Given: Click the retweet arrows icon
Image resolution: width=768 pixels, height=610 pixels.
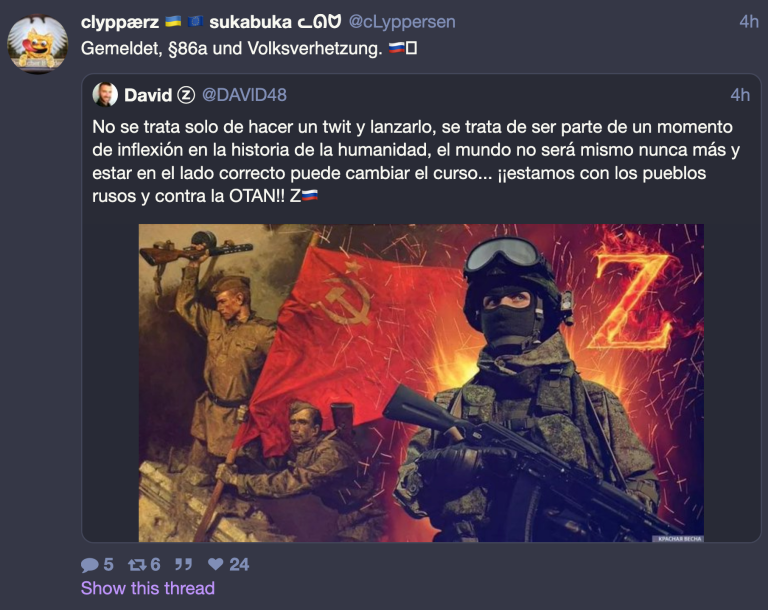Looking at the screenshot, I should tap(137, 565).
